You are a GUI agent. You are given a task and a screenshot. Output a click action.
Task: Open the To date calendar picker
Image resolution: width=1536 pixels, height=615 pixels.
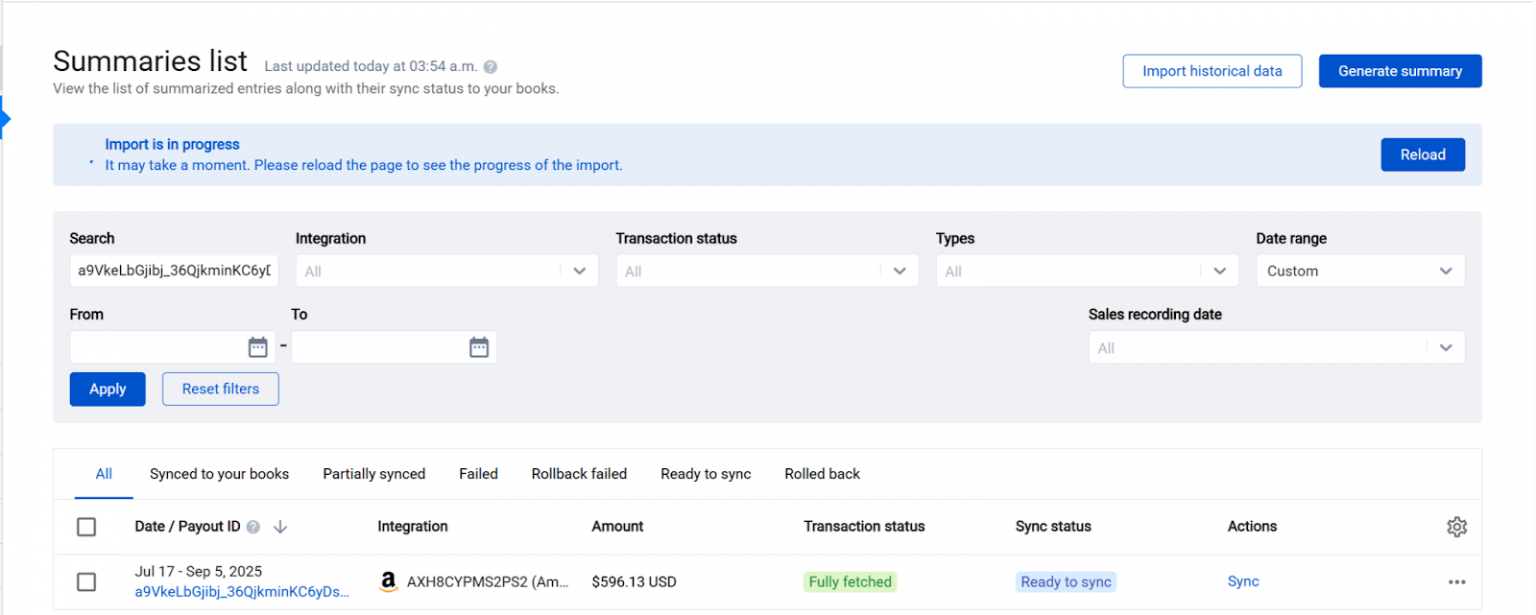pyautogui.click(x=478, y=346)
